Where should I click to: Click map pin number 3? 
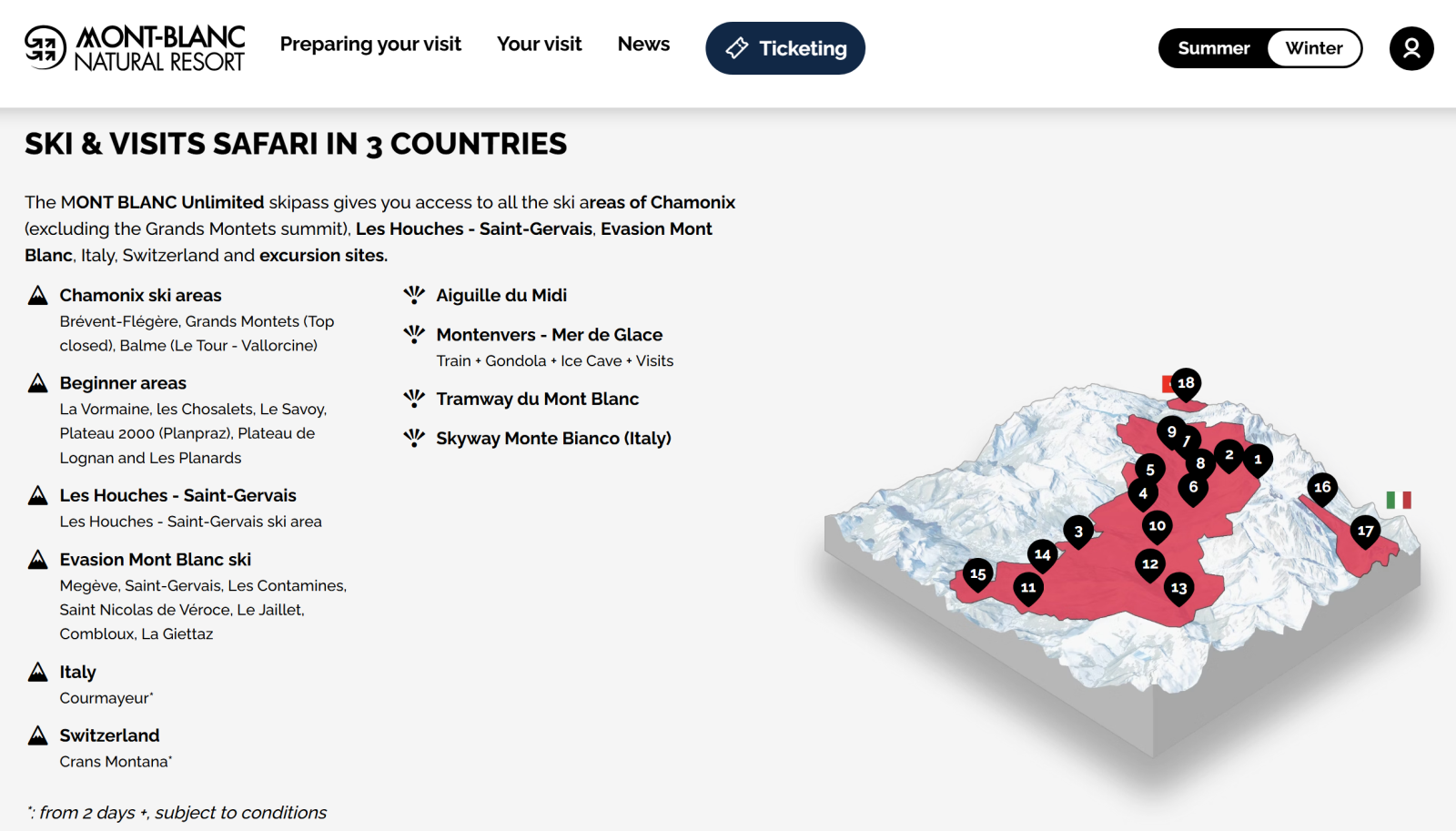pyautogui.click(x=1078, y=532)
